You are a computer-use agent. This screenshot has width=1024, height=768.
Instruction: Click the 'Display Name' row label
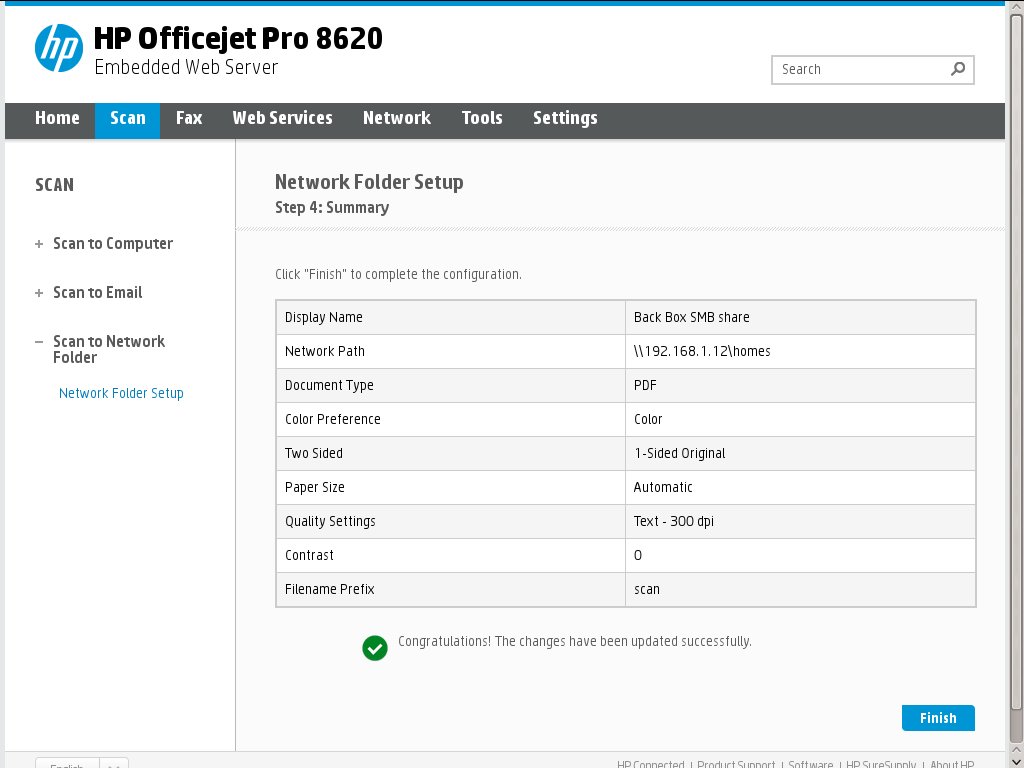pos(323,317)
